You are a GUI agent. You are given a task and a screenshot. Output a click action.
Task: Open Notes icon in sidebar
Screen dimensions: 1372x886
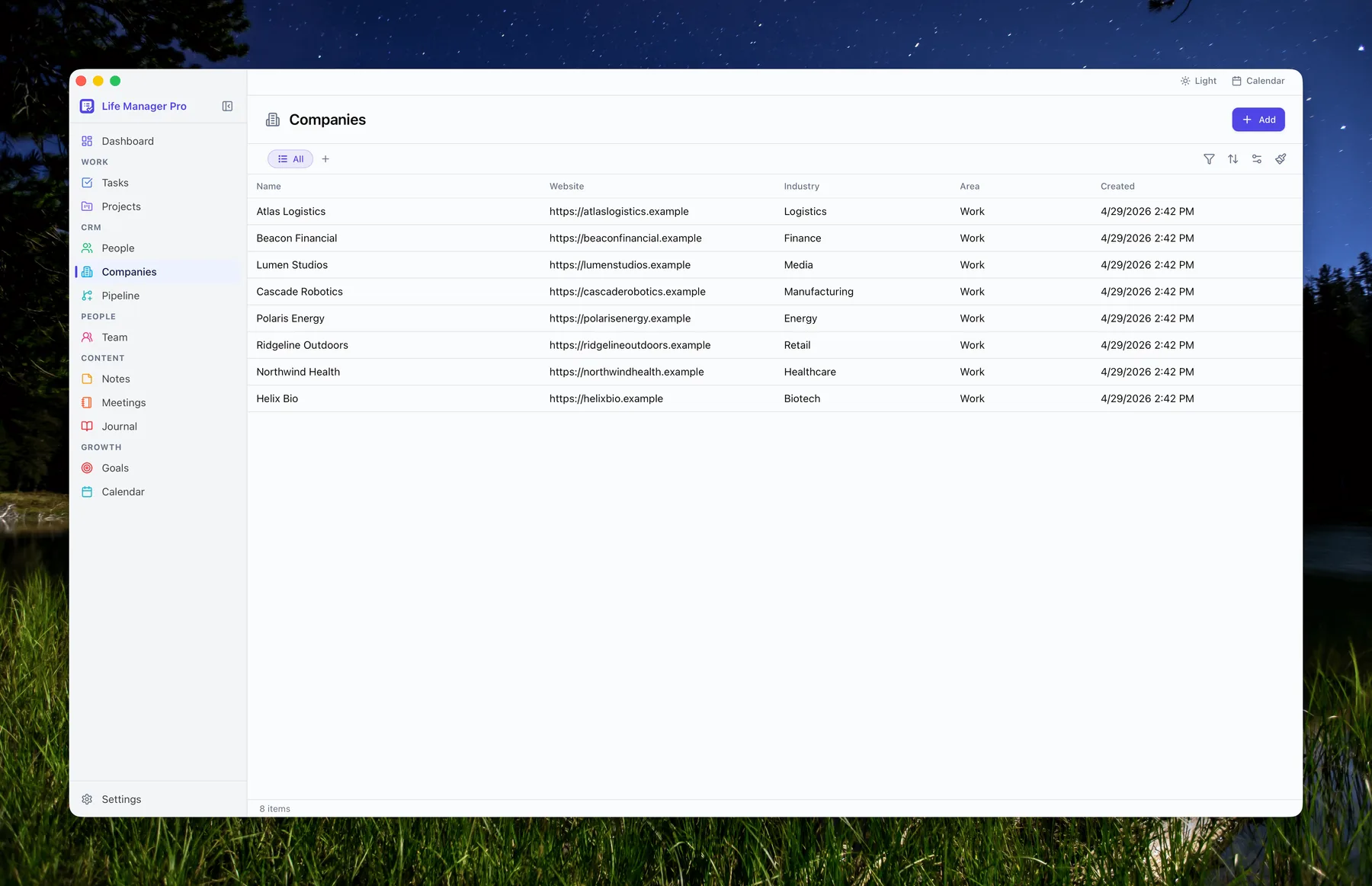[x=87, y=379]
